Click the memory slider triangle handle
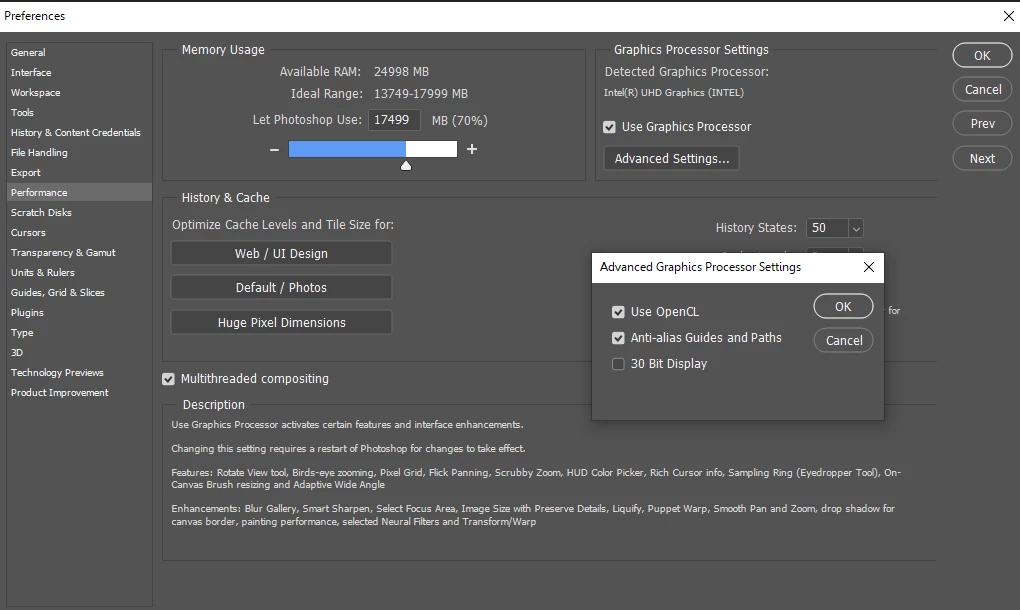 (x=406, y=166)
